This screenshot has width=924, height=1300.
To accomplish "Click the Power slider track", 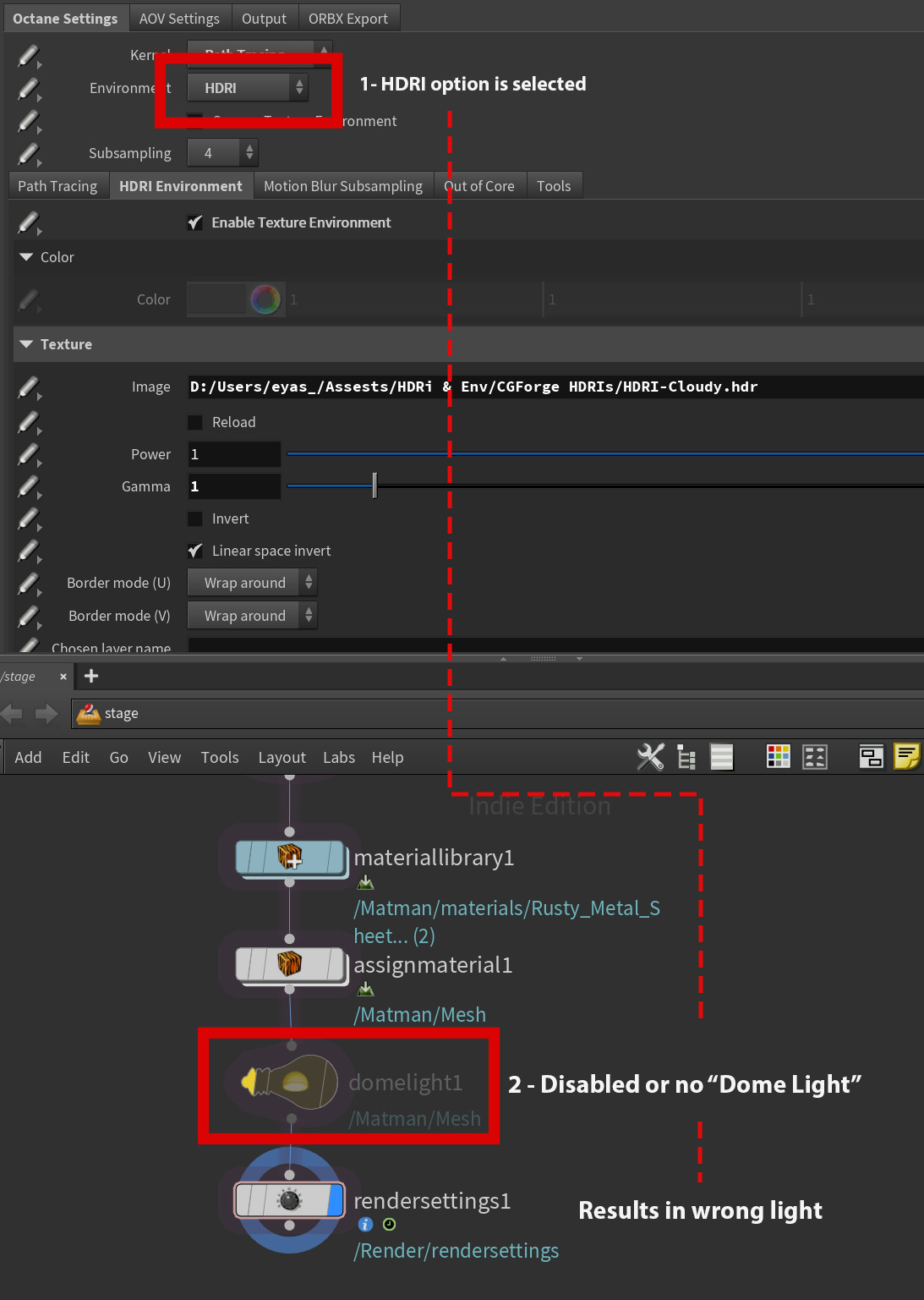I will [x=605, y=454].
